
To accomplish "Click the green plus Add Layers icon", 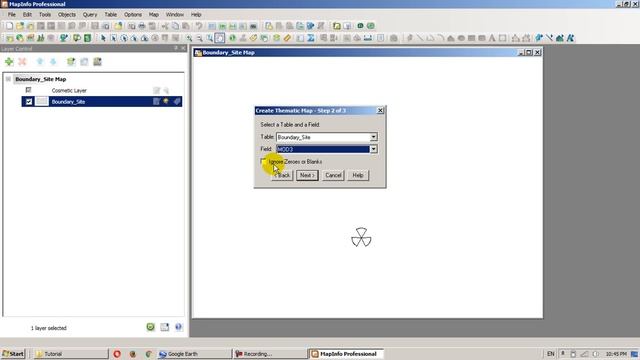I will point(9,62).
